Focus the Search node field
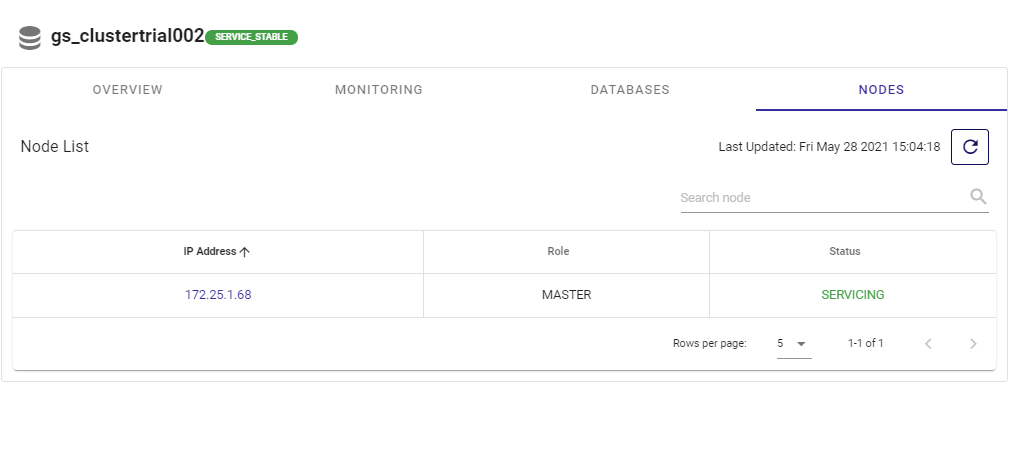The image size is (1018, 466). click(x=820, y=198)
